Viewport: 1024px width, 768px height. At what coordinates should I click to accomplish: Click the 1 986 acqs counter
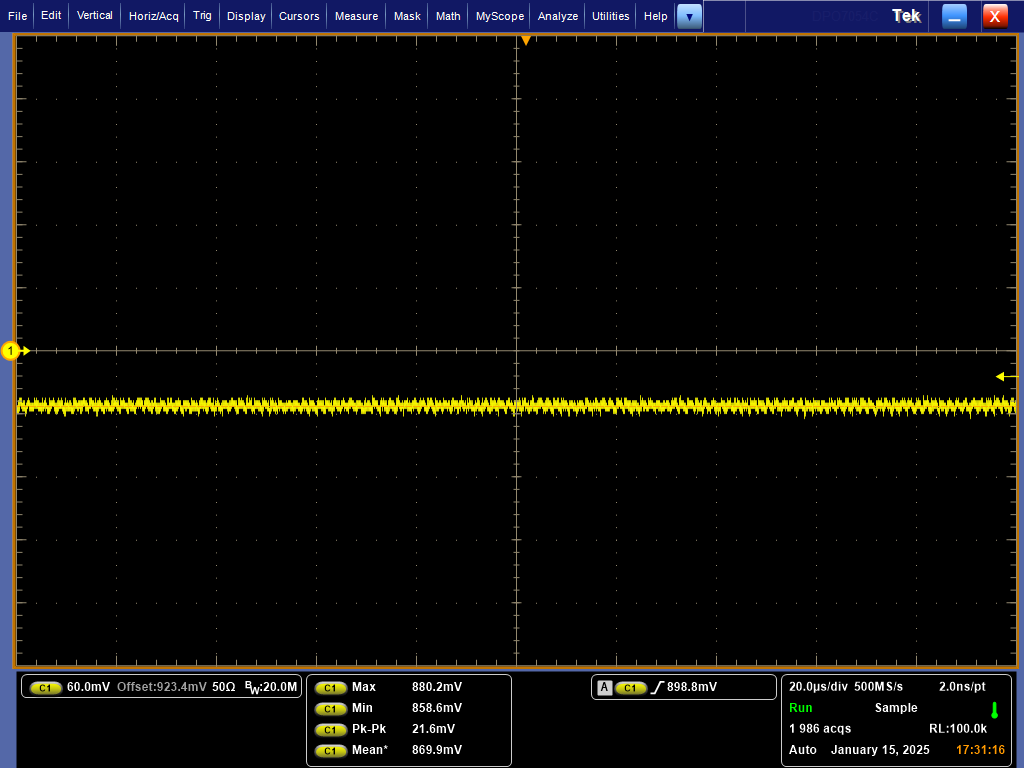coord(820,729)
